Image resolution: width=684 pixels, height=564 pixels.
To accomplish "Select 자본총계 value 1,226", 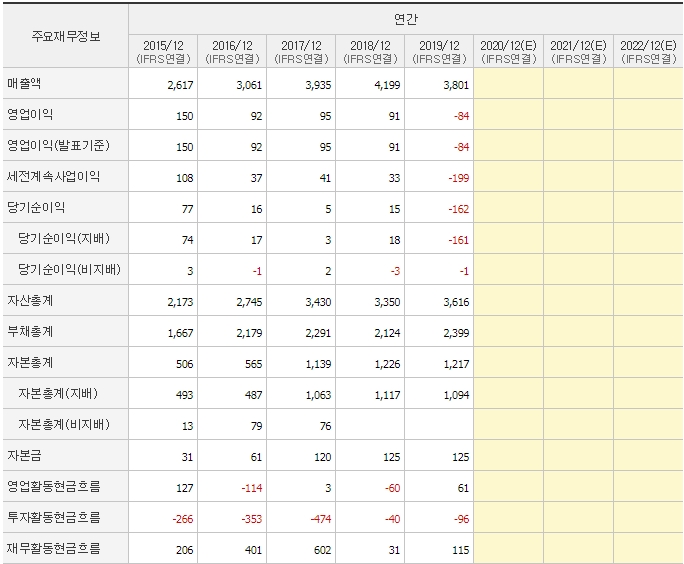I will click(387, 364).
